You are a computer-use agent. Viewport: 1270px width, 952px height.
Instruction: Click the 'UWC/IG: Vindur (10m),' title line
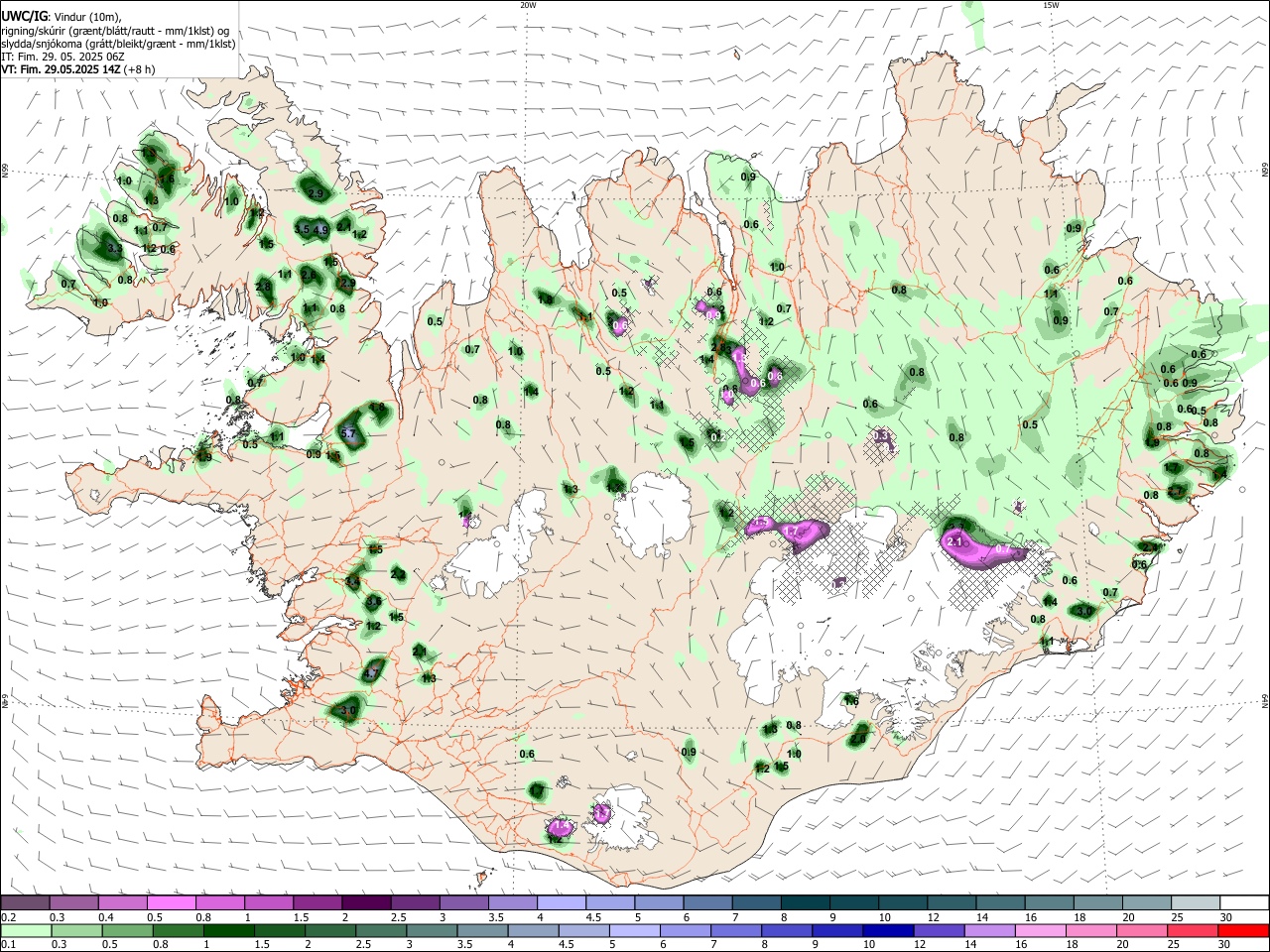pos(61,16)
